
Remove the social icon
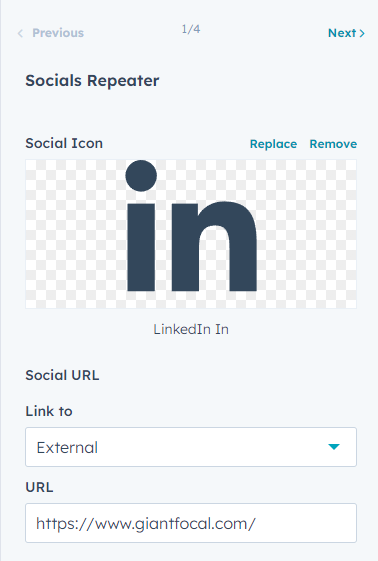tap(333, 144)
